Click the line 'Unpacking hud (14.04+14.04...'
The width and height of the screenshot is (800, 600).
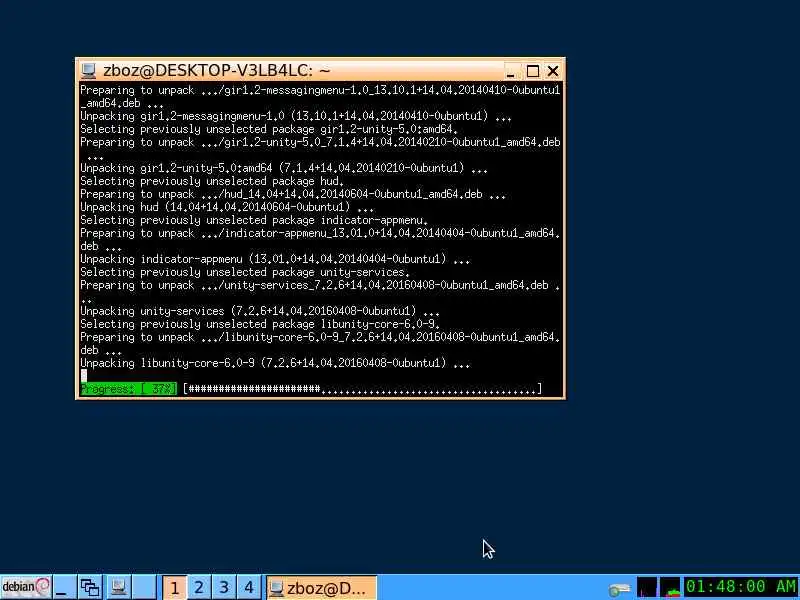(227, 207)
